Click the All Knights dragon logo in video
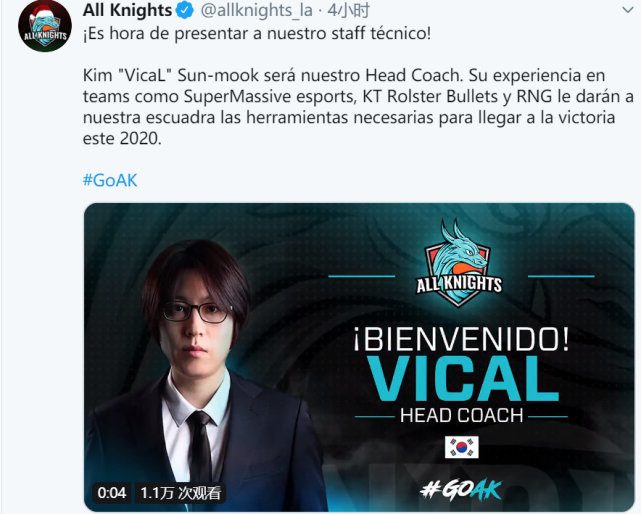Viewport: 641px width, 514px height. (458, 263)
